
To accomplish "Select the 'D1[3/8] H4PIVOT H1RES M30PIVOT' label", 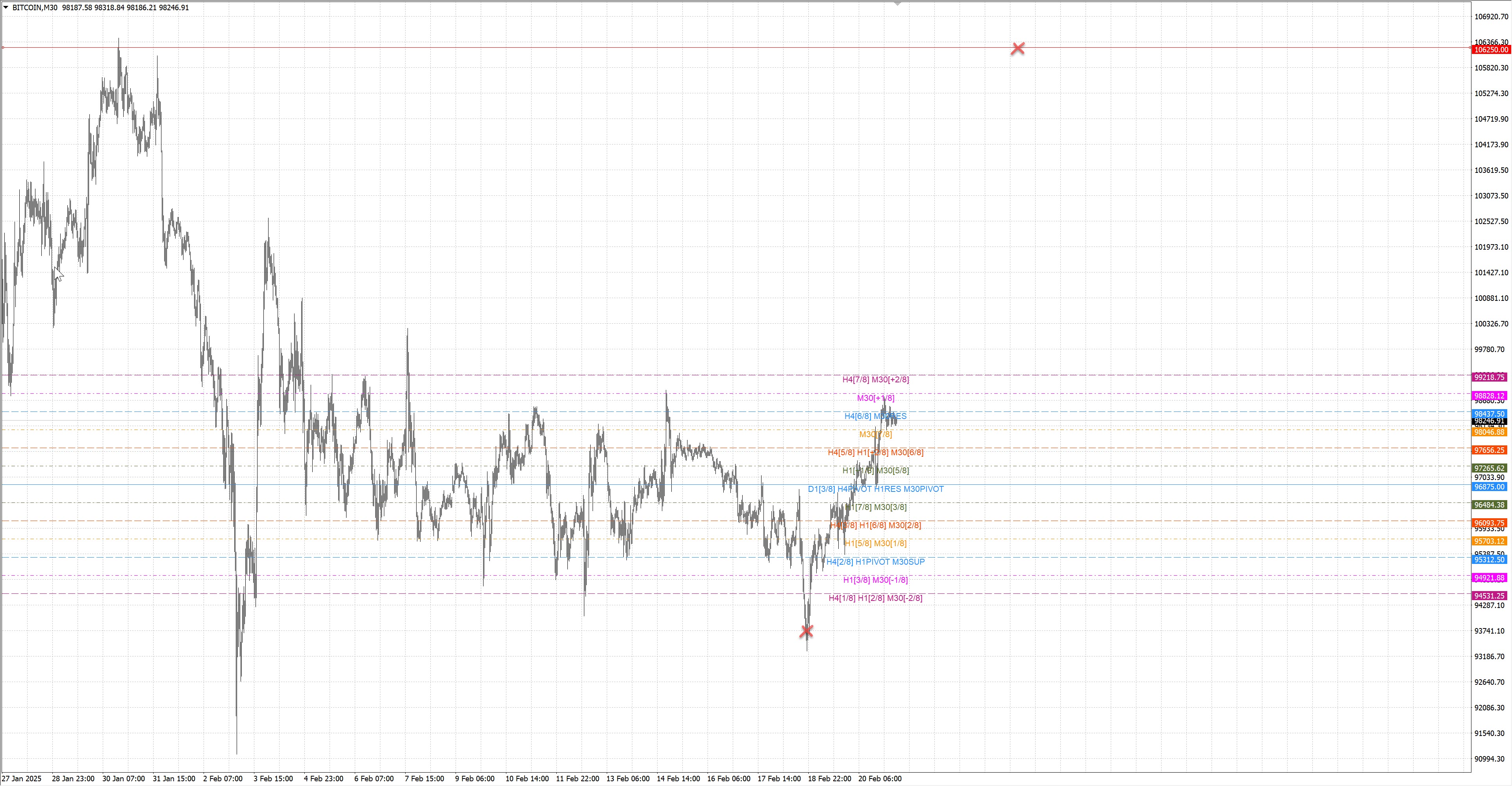I will [875, 489].
